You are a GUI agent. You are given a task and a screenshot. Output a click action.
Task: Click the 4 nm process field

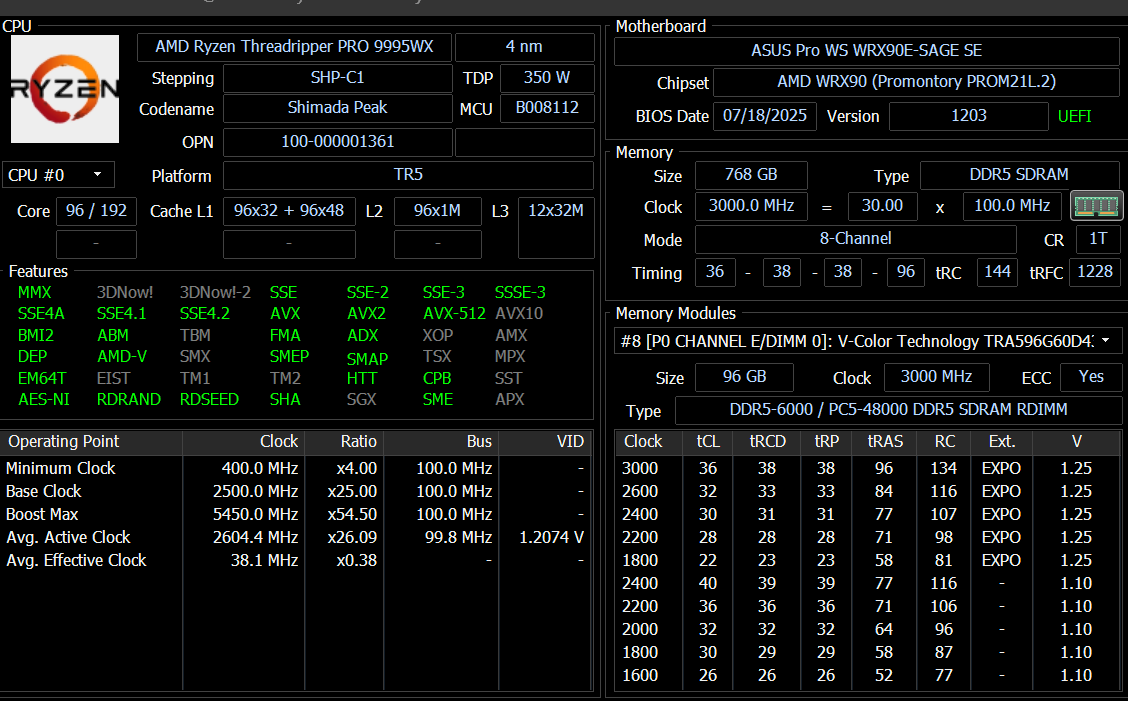524,47
